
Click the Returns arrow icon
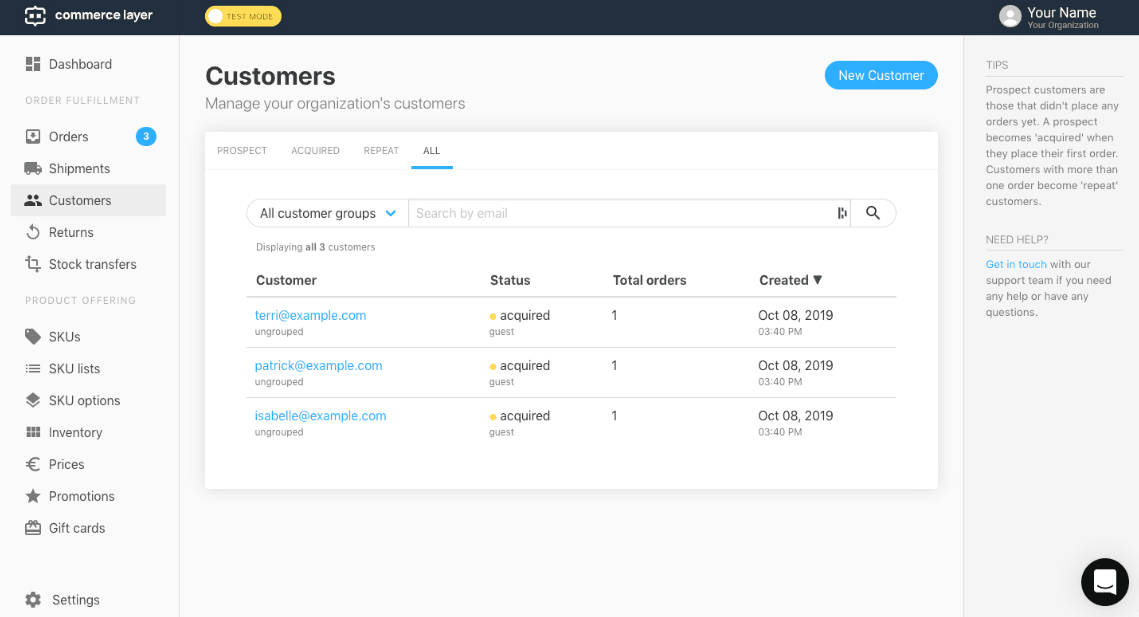coord(33,233)
